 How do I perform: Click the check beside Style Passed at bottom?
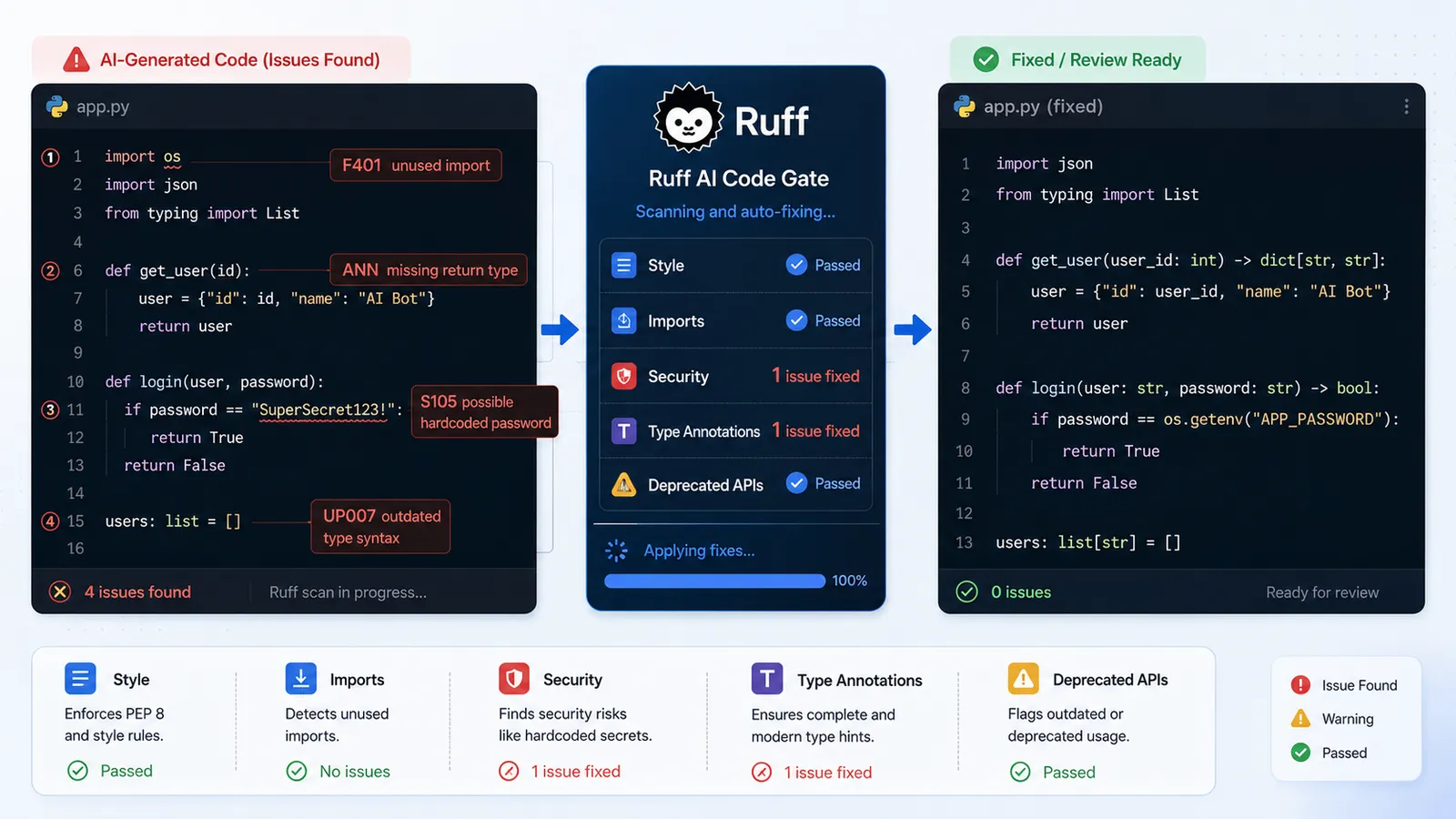tap(78, 771)
